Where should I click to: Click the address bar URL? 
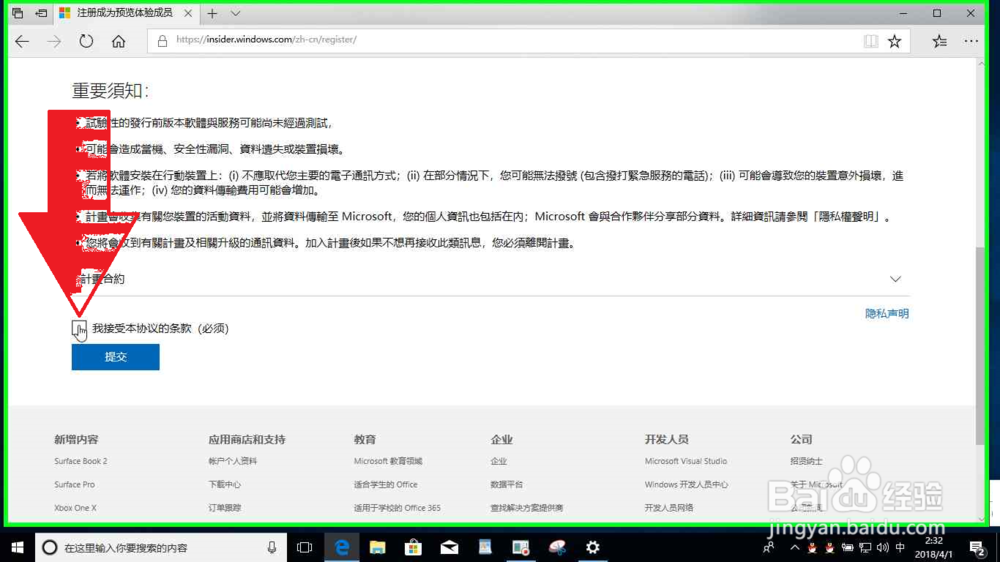266,40
